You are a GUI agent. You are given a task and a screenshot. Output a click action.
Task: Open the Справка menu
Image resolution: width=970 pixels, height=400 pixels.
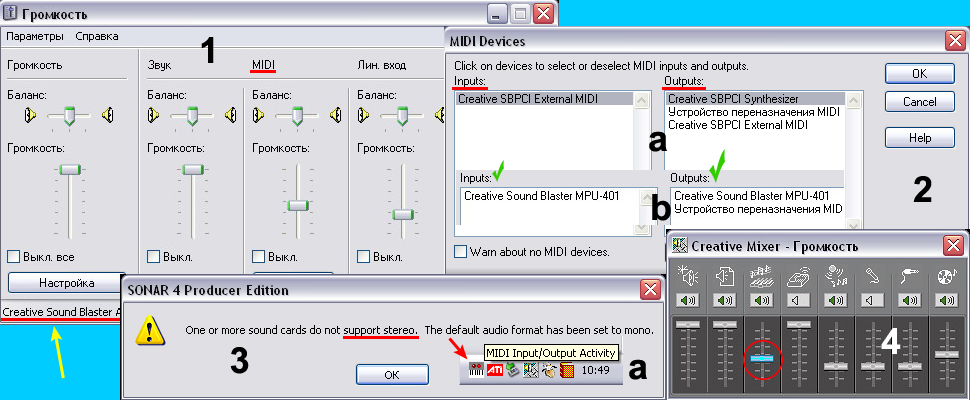tap(97, 36)
